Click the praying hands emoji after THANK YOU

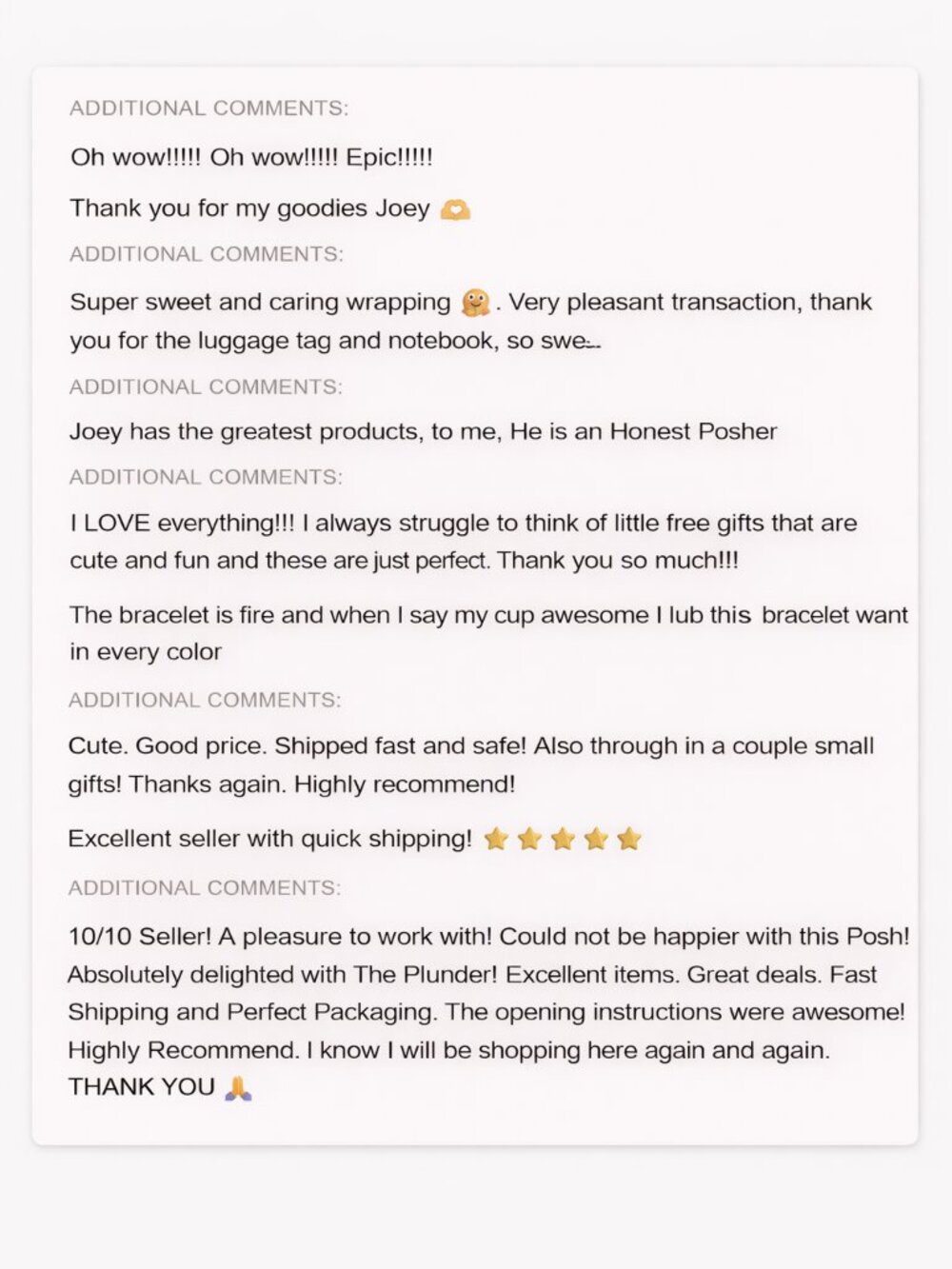point(238,1087)
